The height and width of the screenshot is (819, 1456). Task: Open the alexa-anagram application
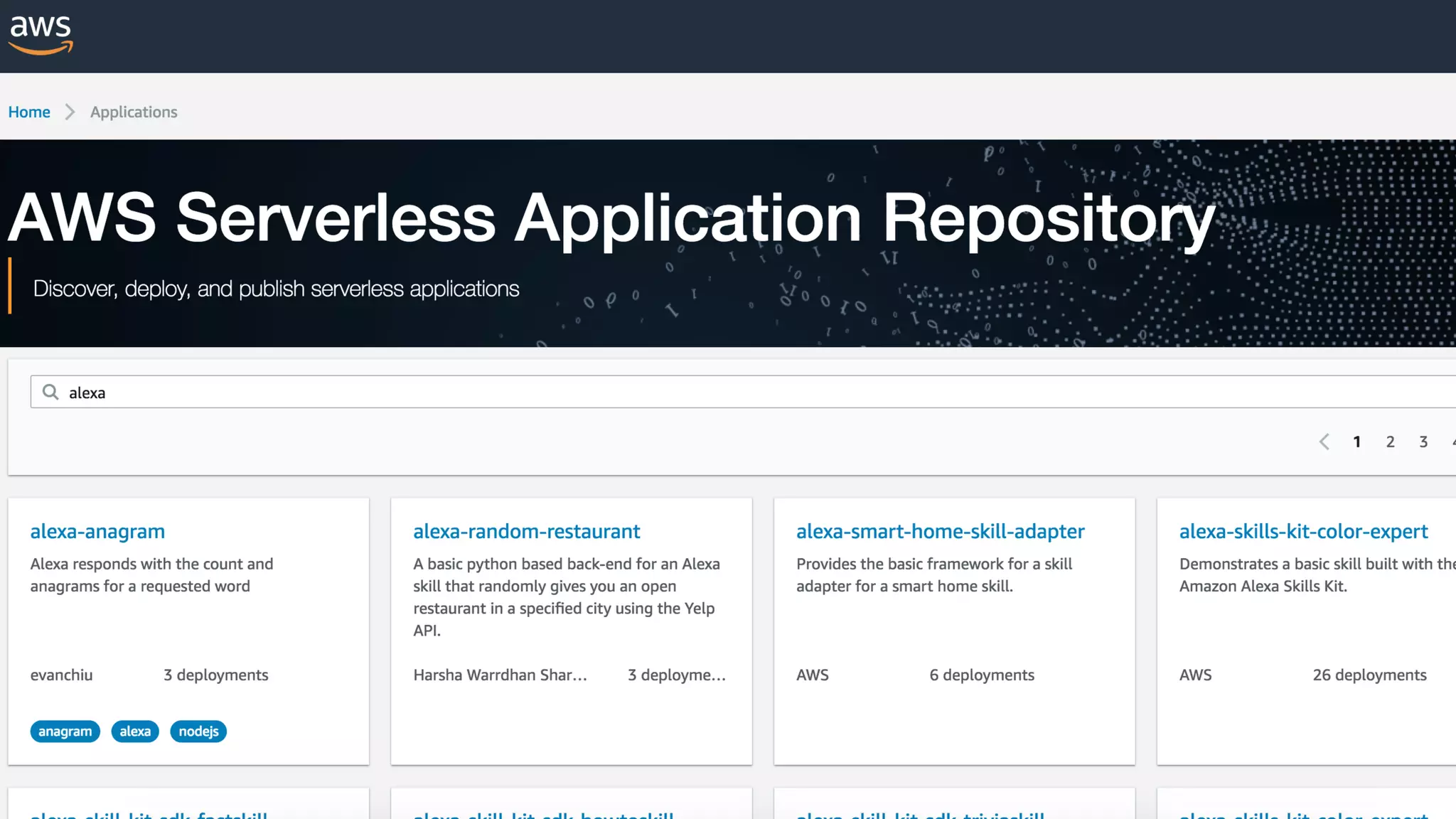point(97,531)
